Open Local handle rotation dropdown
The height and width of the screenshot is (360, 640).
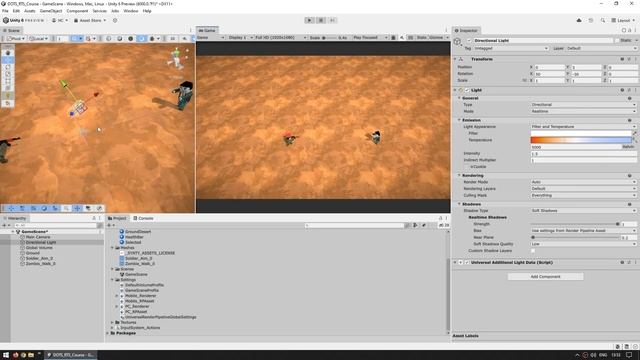pos(39,38)
